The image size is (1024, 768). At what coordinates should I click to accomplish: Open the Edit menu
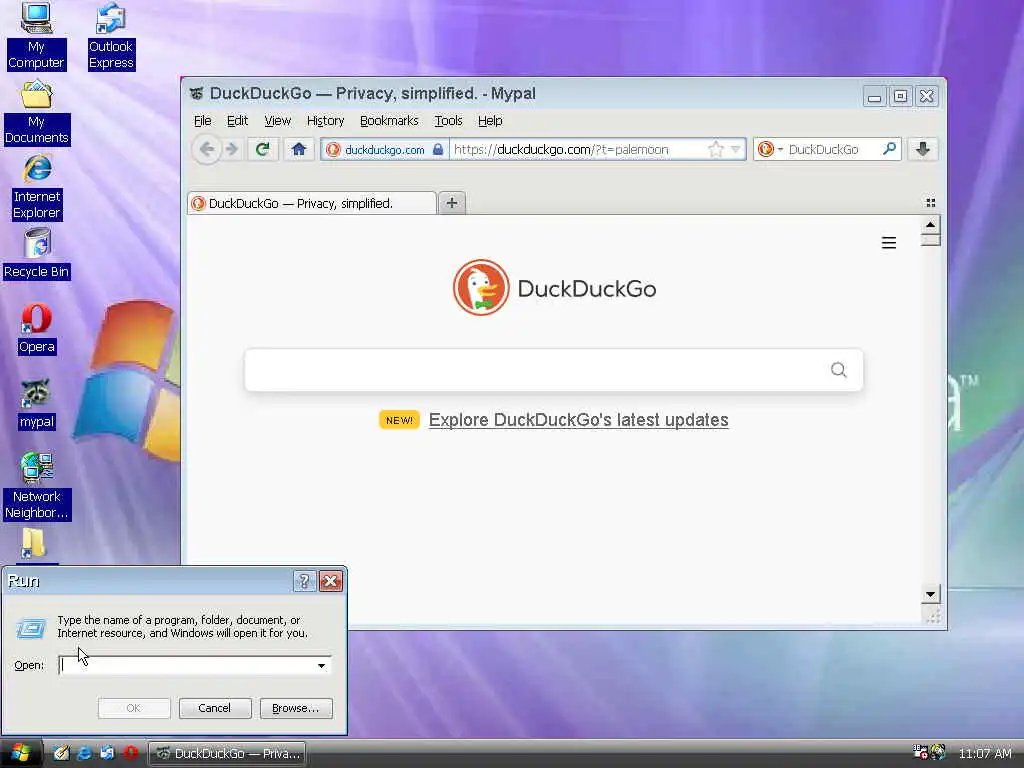point(237,121)
